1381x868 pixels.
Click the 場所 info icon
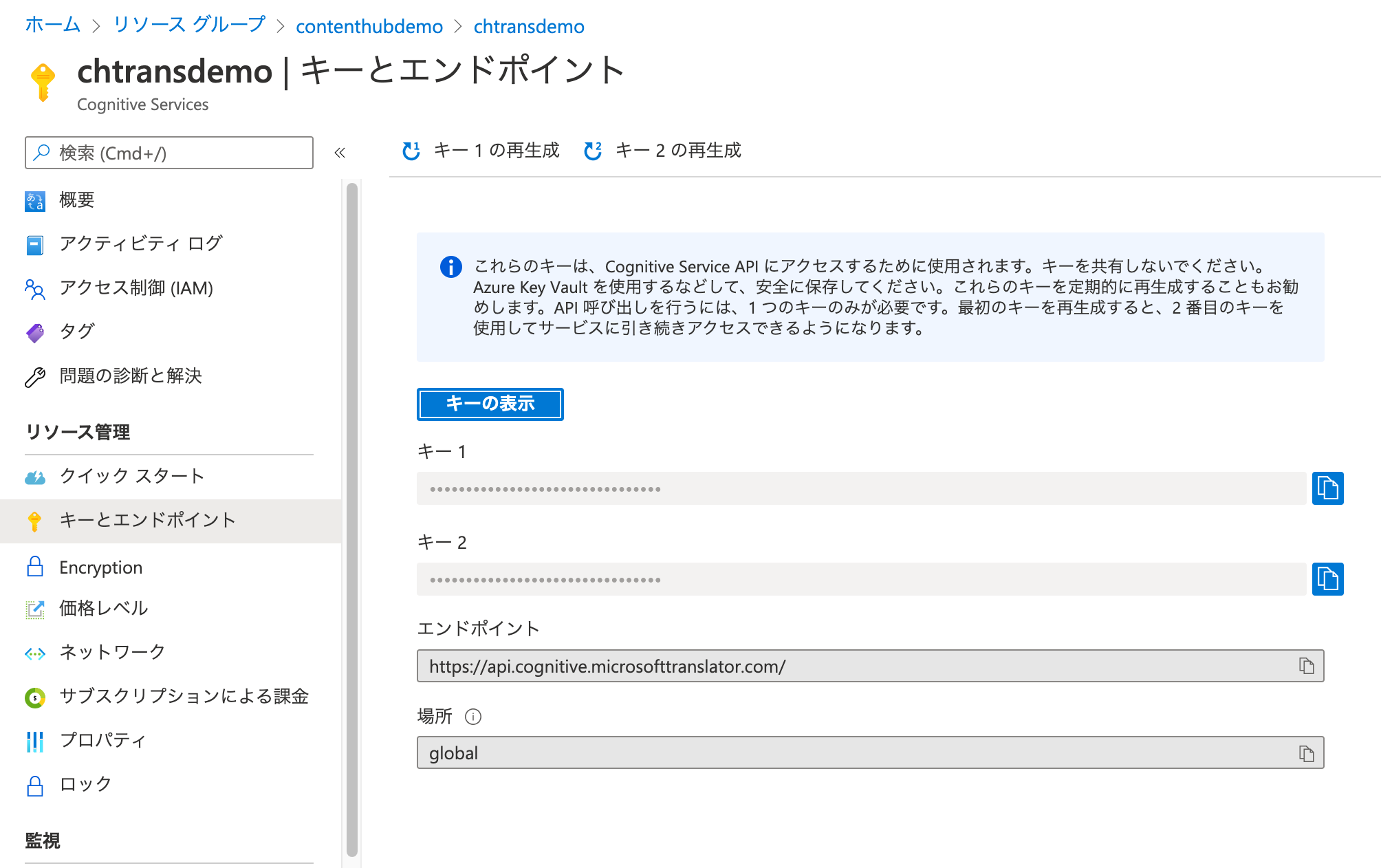tap(473, 717)
